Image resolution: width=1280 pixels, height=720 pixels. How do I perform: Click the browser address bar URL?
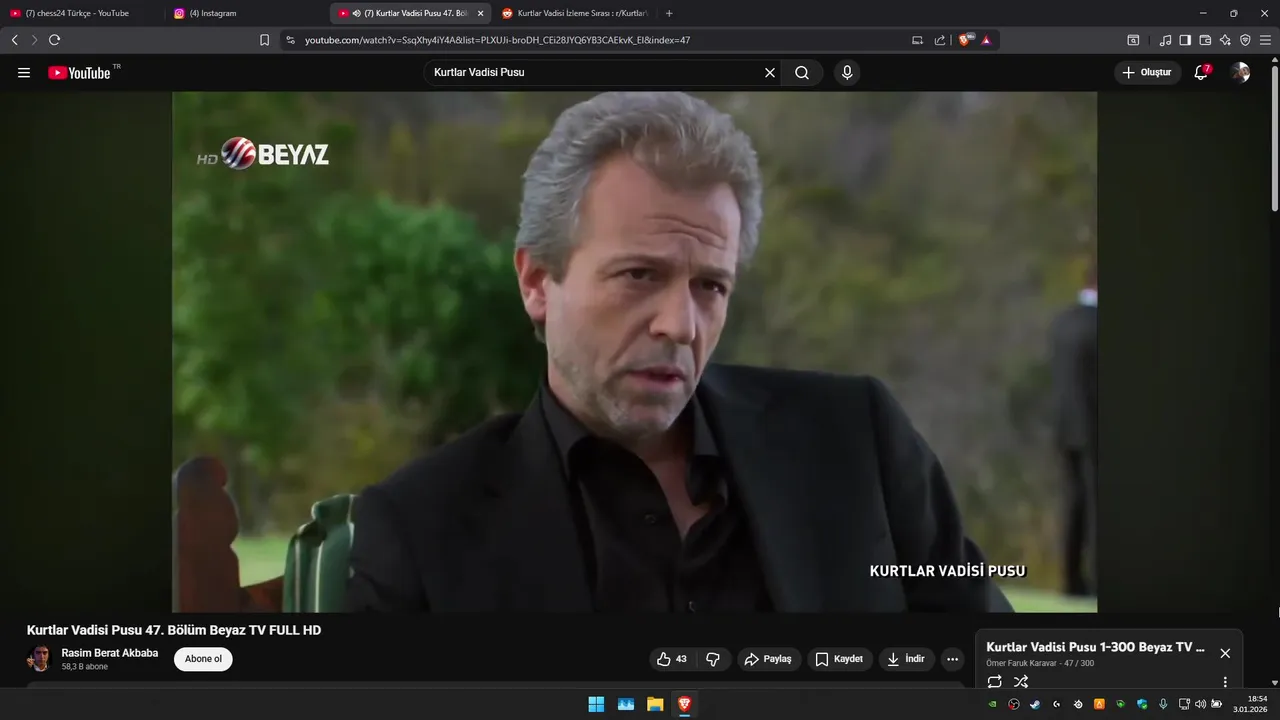coord(497,40)
